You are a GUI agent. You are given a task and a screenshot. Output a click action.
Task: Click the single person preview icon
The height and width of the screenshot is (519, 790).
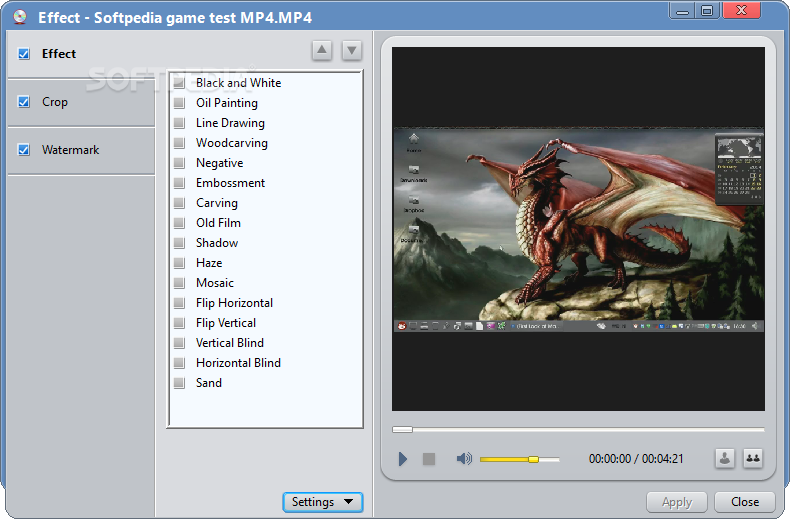click(x=725, y=459)
